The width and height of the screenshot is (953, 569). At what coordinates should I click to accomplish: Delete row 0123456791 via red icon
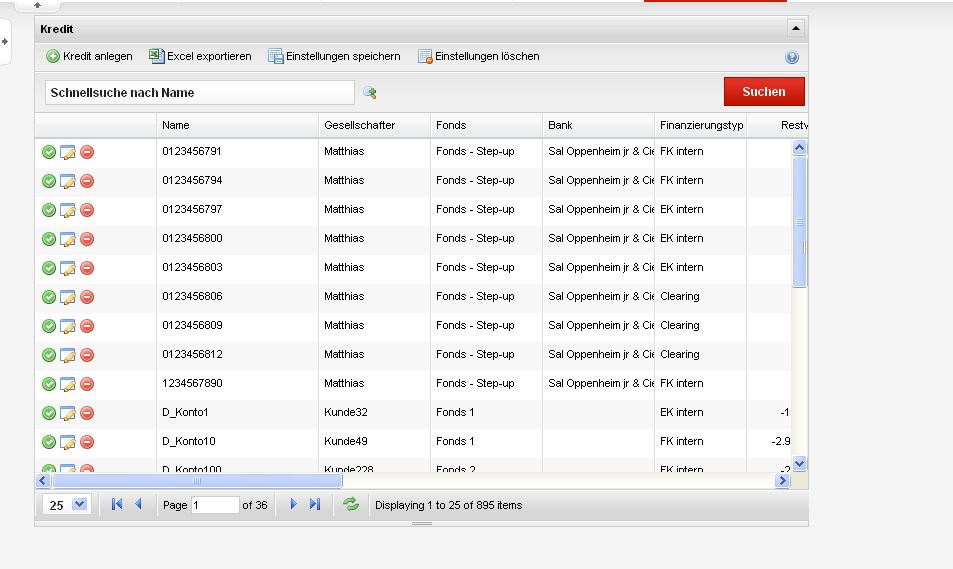pos(87,152)
